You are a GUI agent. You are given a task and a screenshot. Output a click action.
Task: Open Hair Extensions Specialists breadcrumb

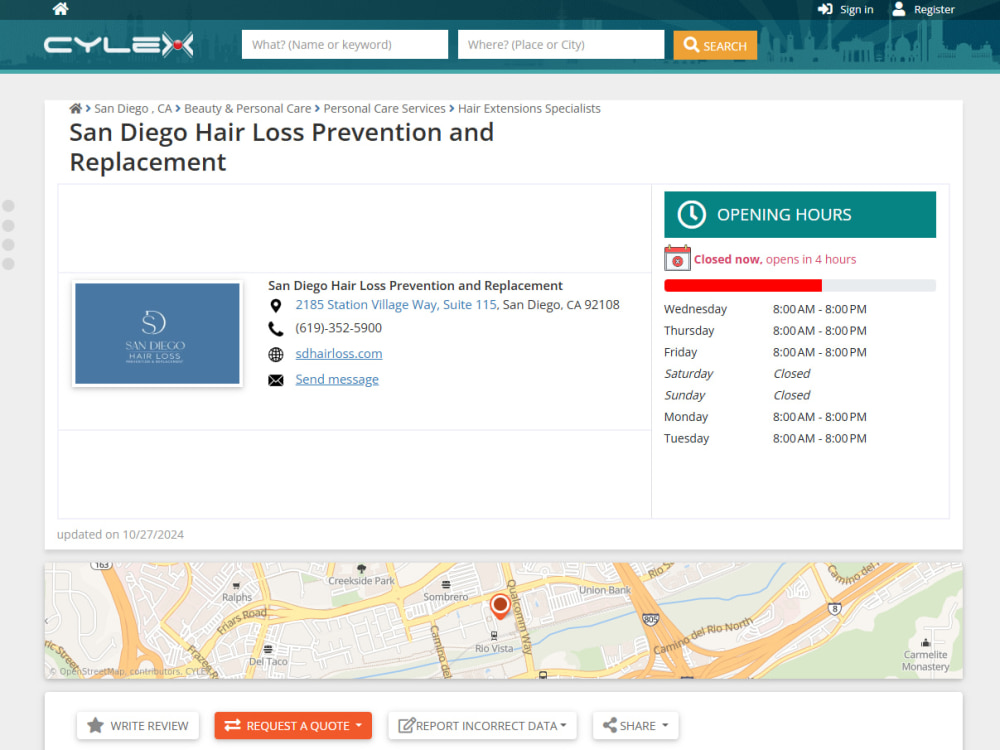coord(529,108)
